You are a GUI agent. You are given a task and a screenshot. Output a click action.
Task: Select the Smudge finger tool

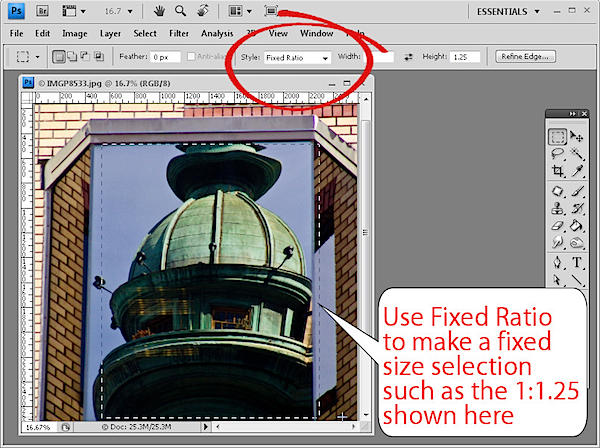coord(557,243)
